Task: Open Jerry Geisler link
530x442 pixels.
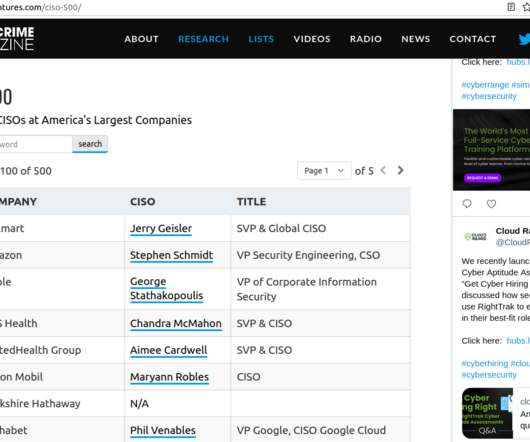Action: pos(161,228)
